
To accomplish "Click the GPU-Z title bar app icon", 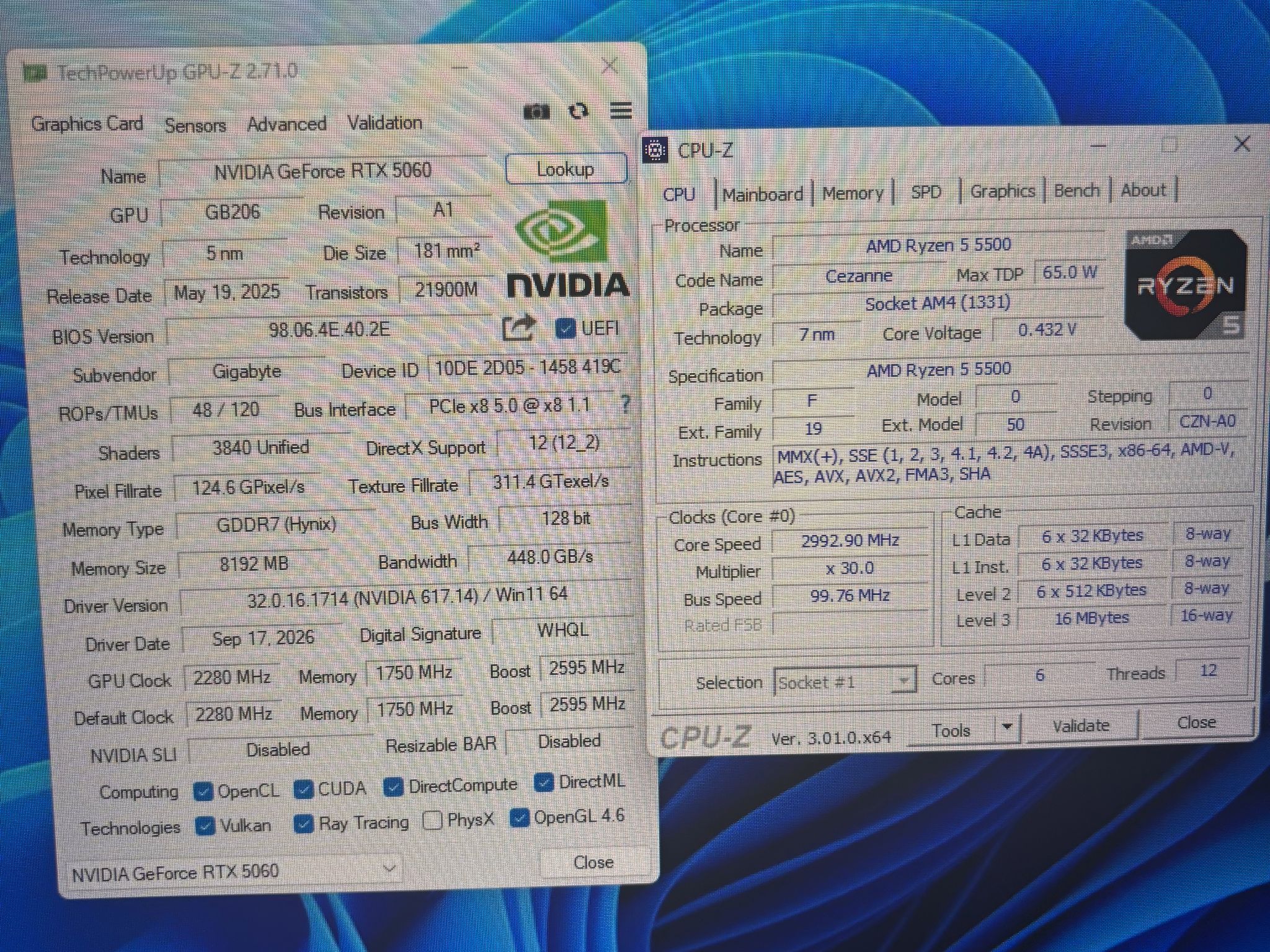I will click(35, 73).
